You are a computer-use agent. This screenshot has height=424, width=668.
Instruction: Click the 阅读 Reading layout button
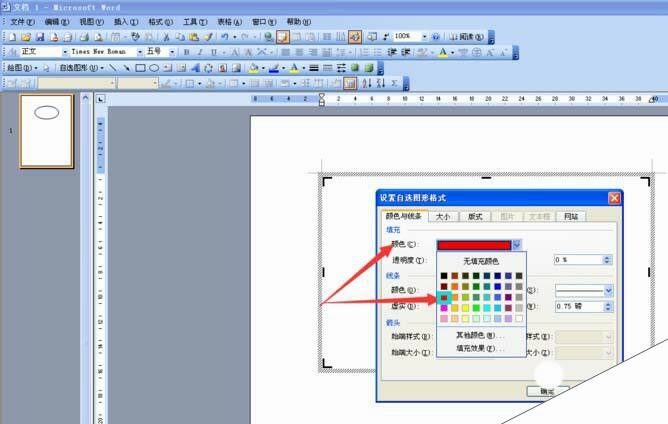coord(466,37)
